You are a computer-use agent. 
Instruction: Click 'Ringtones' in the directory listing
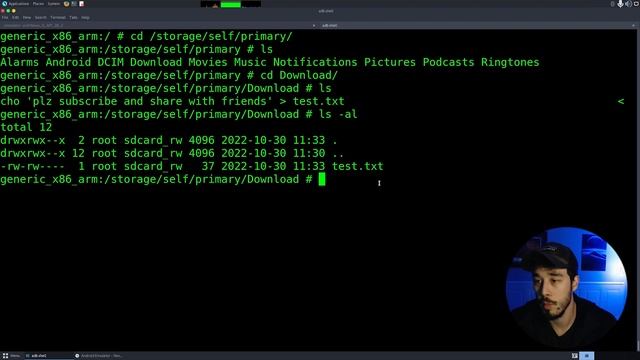(510, 62)
